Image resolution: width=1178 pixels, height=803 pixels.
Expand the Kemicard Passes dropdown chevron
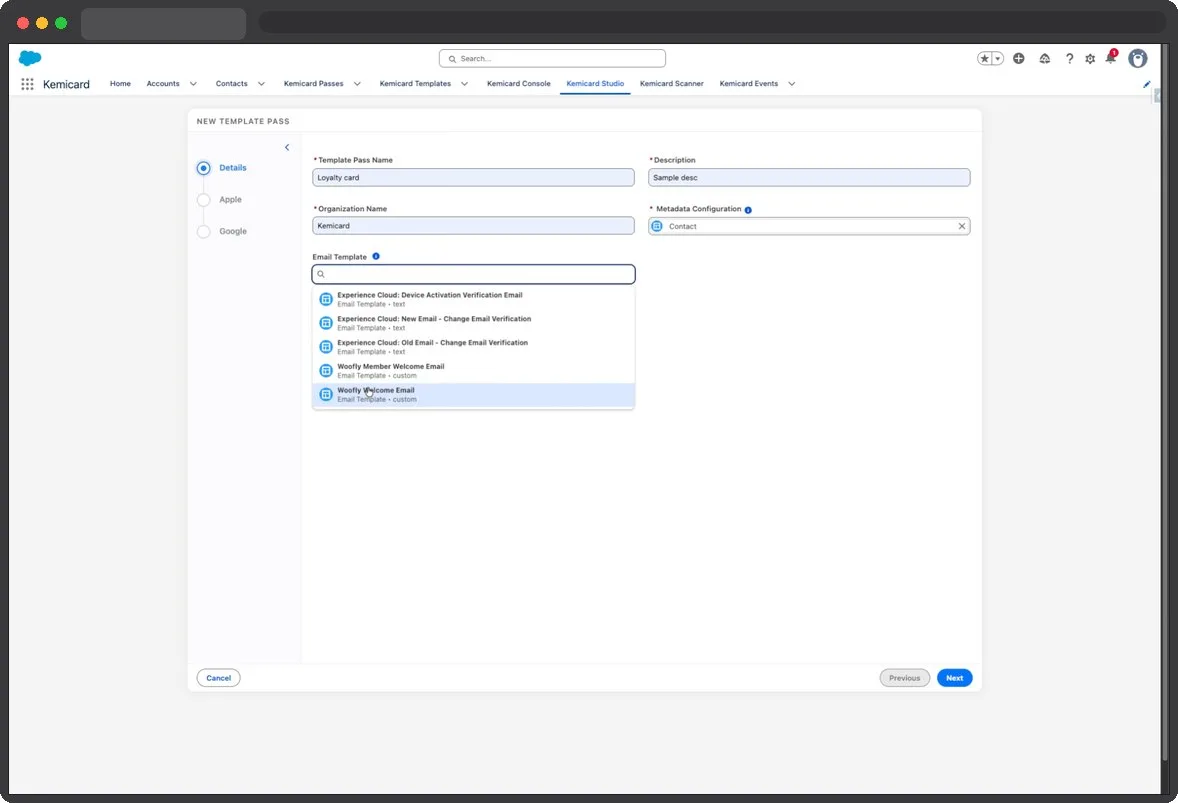[x=357, y=84]
